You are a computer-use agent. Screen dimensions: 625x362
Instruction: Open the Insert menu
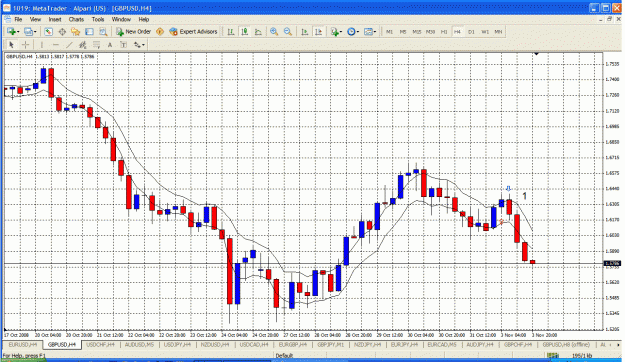55,19
